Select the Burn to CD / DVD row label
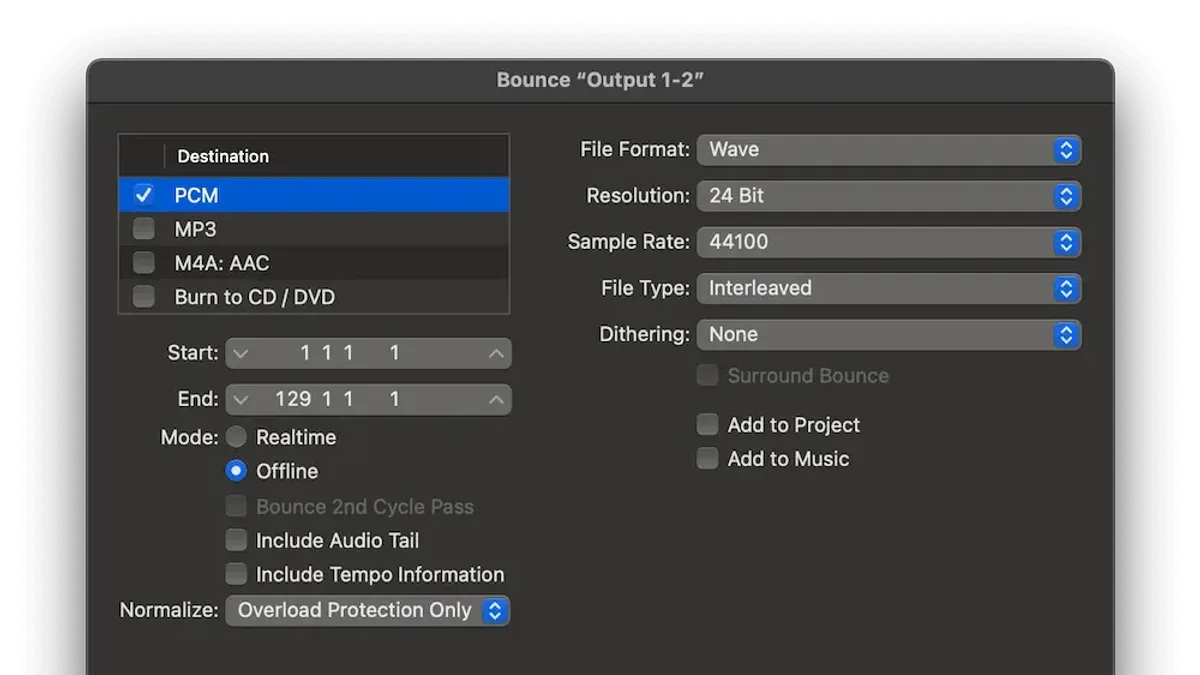Screen dimensions: 1200x675 coord(254,297)
